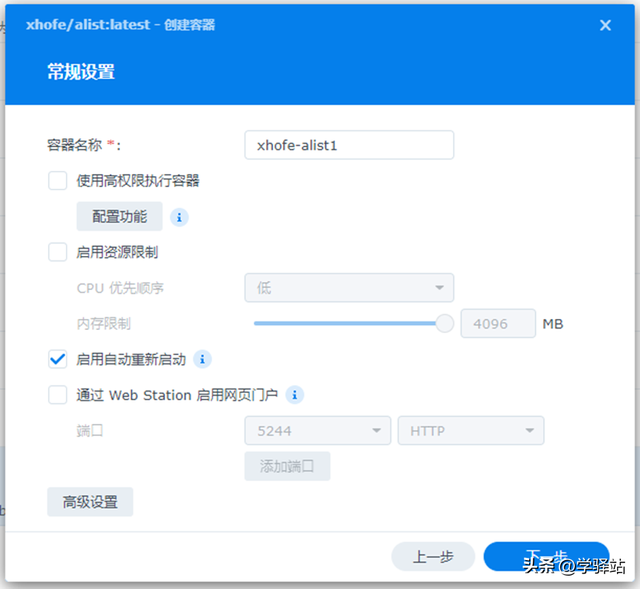
Task: Enable Web Station web portal checkbox
Action: tap(58, 395)
